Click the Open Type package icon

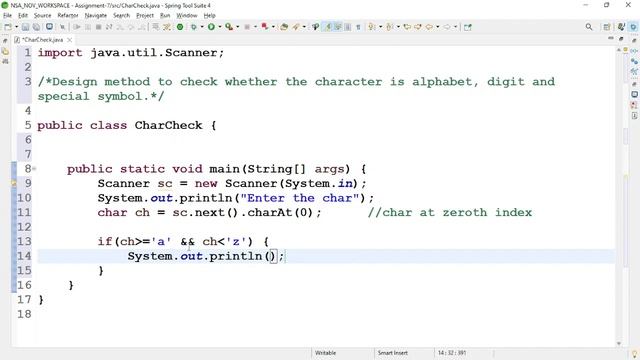tap(284, 27)
